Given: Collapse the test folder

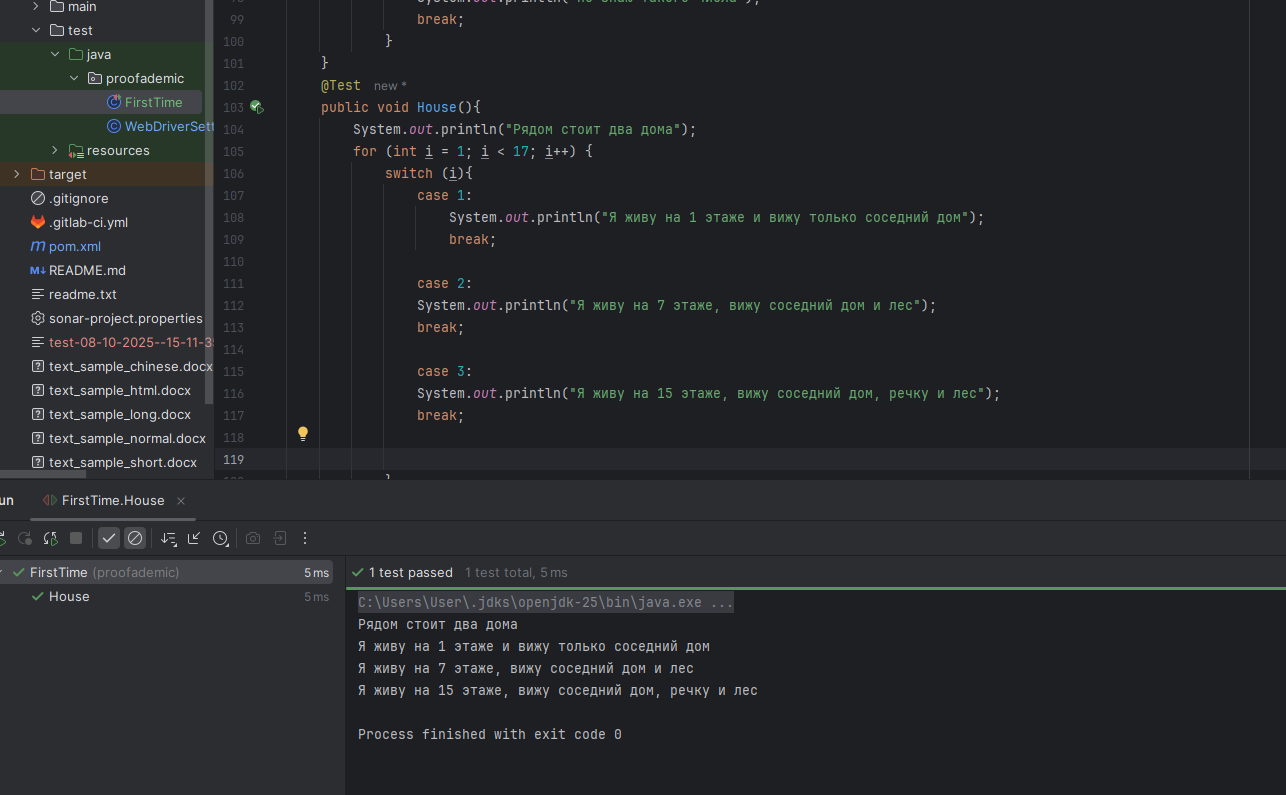Looking at the screenshot, I should point(36,30).
